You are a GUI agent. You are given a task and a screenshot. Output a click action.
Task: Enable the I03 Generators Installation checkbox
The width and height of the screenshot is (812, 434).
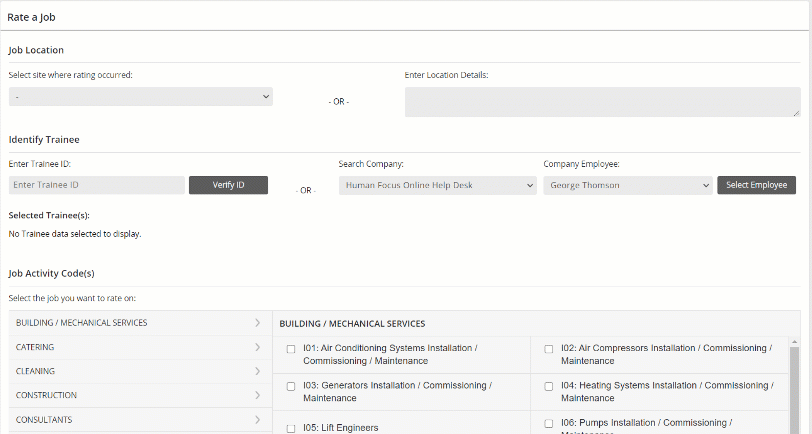click(x=291, y=386)
